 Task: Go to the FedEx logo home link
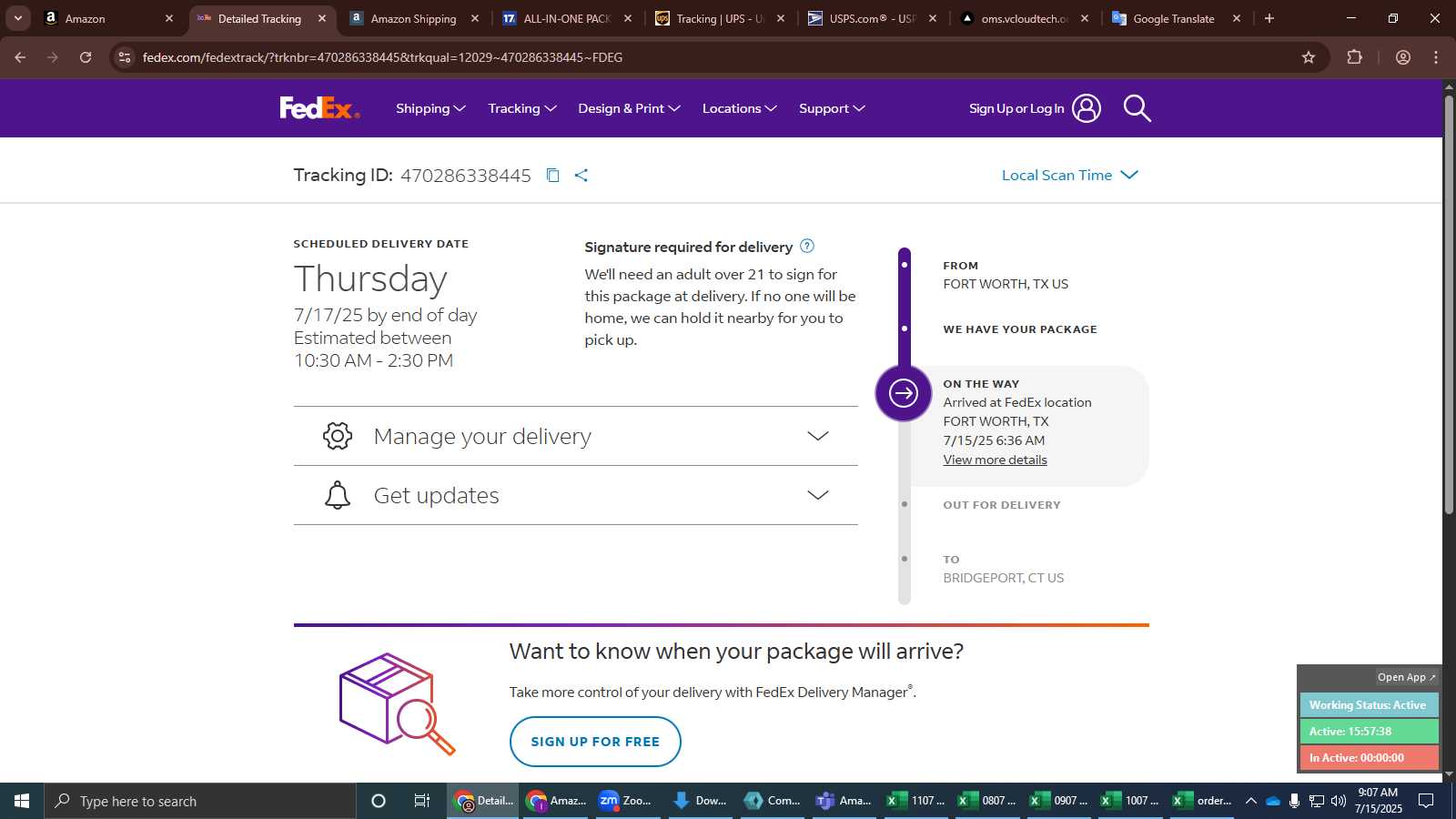coord(319,108)
